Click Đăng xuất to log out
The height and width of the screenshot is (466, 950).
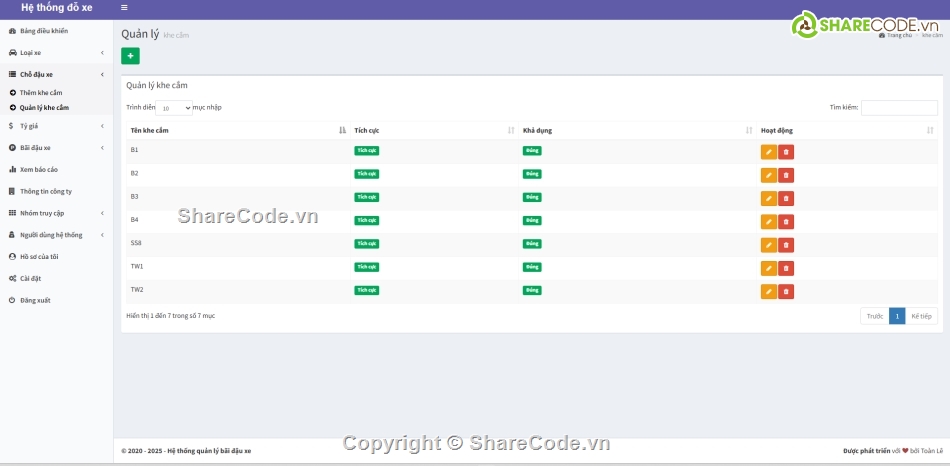[56, 301]
